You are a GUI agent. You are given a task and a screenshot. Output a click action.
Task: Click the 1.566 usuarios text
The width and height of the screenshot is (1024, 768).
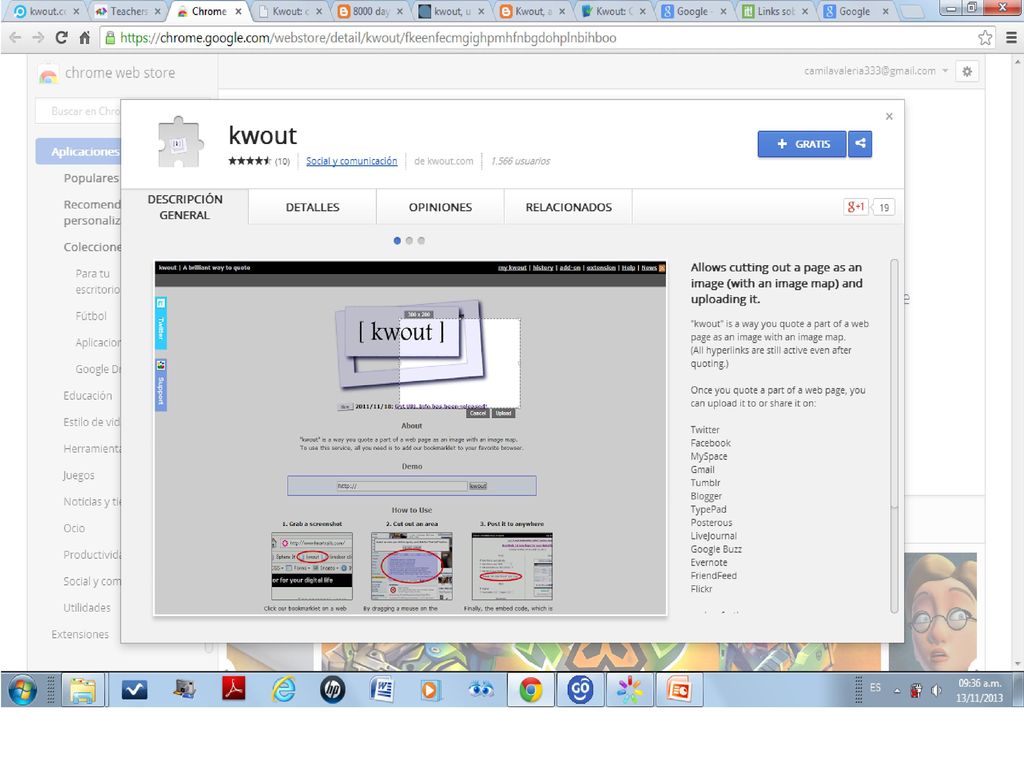click(520, 161)
